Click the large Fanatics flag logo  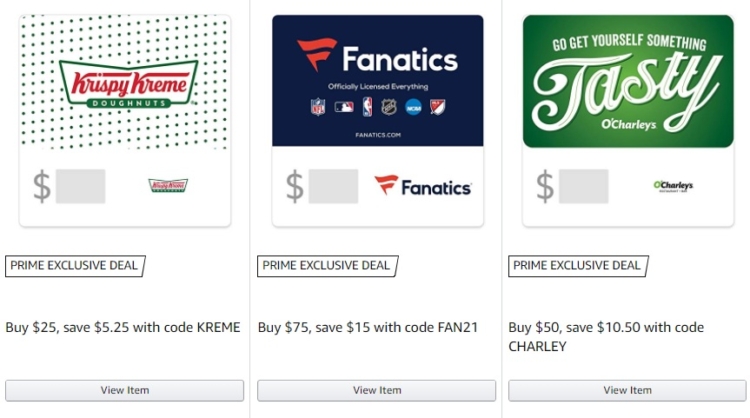[x=317, y=55]
